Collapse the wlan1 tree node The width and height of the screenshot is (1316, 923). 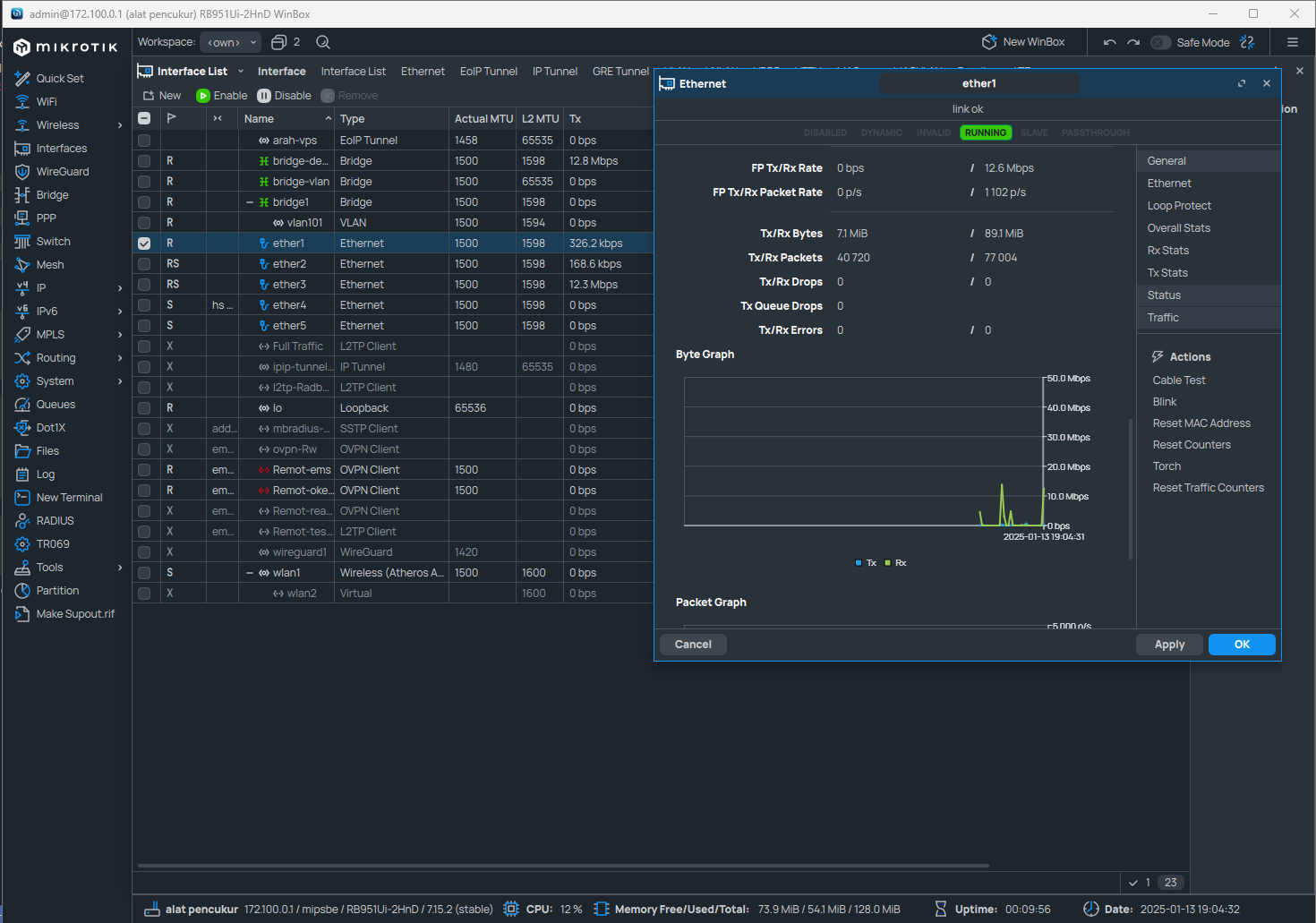click(250, 573)
